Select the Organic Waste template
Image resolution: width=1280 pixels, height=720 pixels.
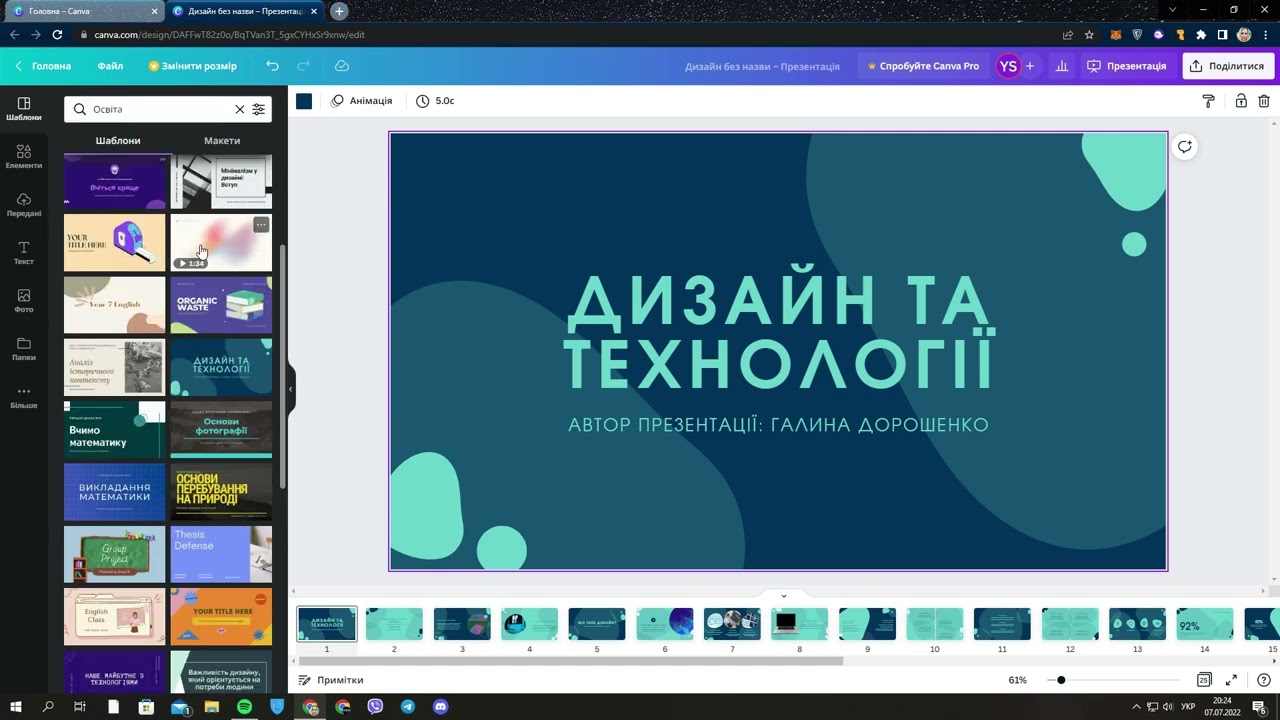[x=221, y=305]
